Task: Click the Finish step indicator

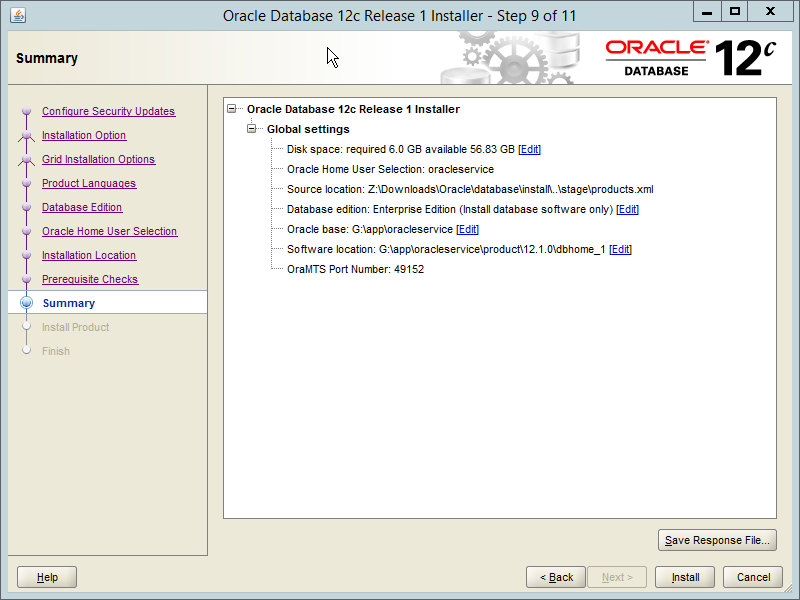Action: coord(27,351)
